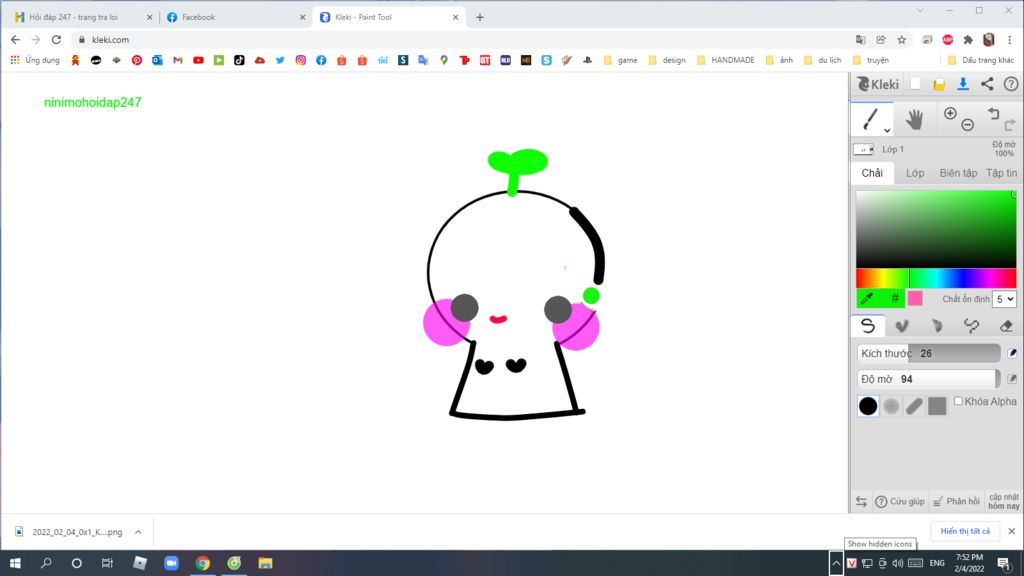Viewport: 1024px width, 576px height.
Task: Switch to the Lớp tab
Action: coord(915,173)
